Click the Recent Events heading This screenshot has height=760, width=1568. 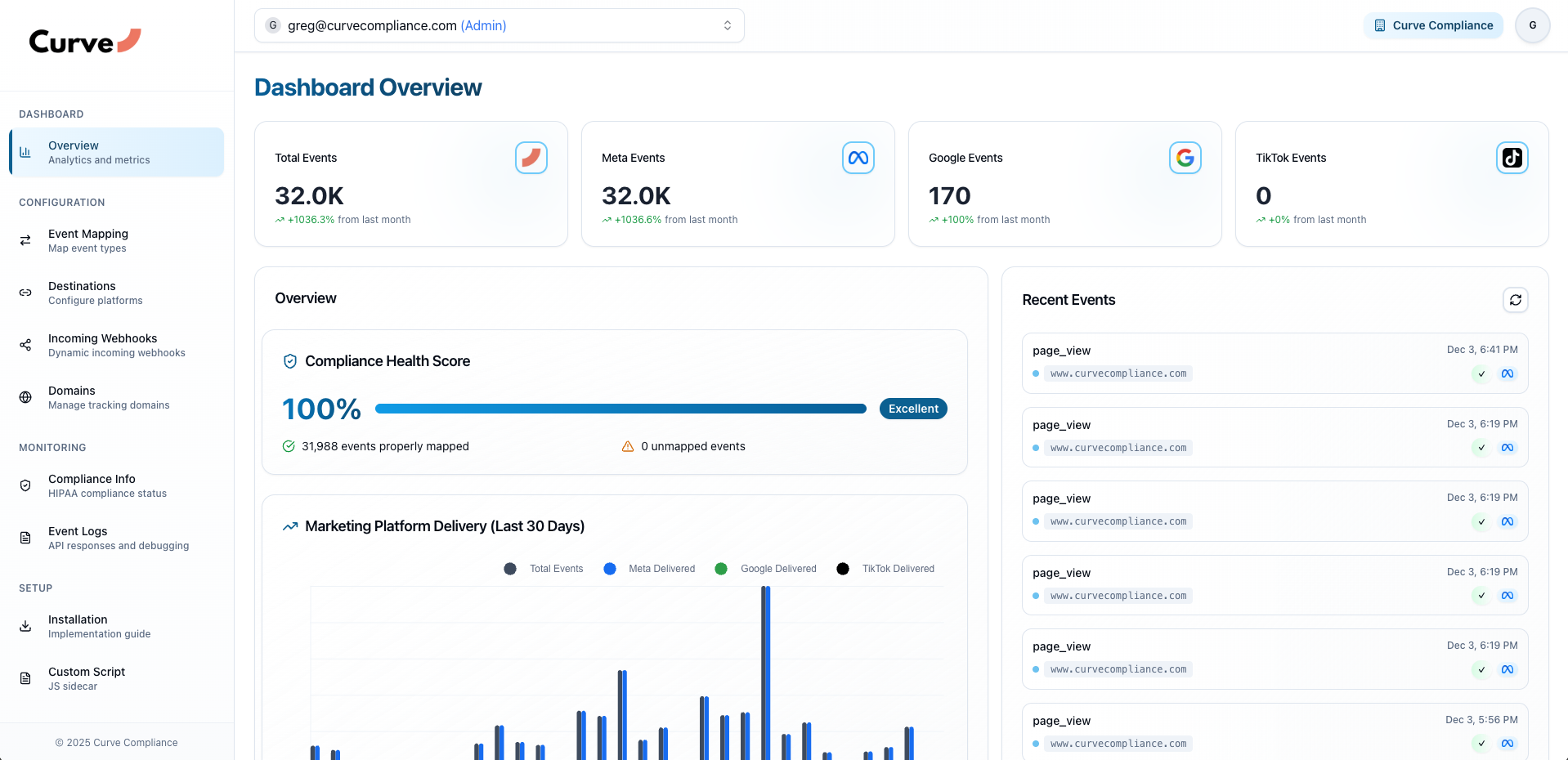pos(1068,300)
